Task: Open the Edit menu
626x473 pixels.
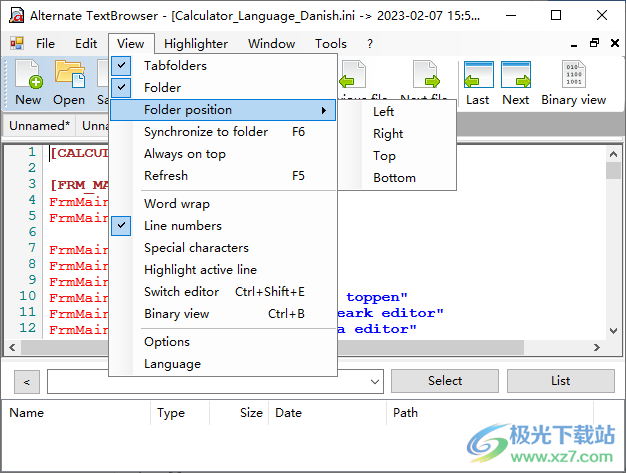Action: (86, 44)
